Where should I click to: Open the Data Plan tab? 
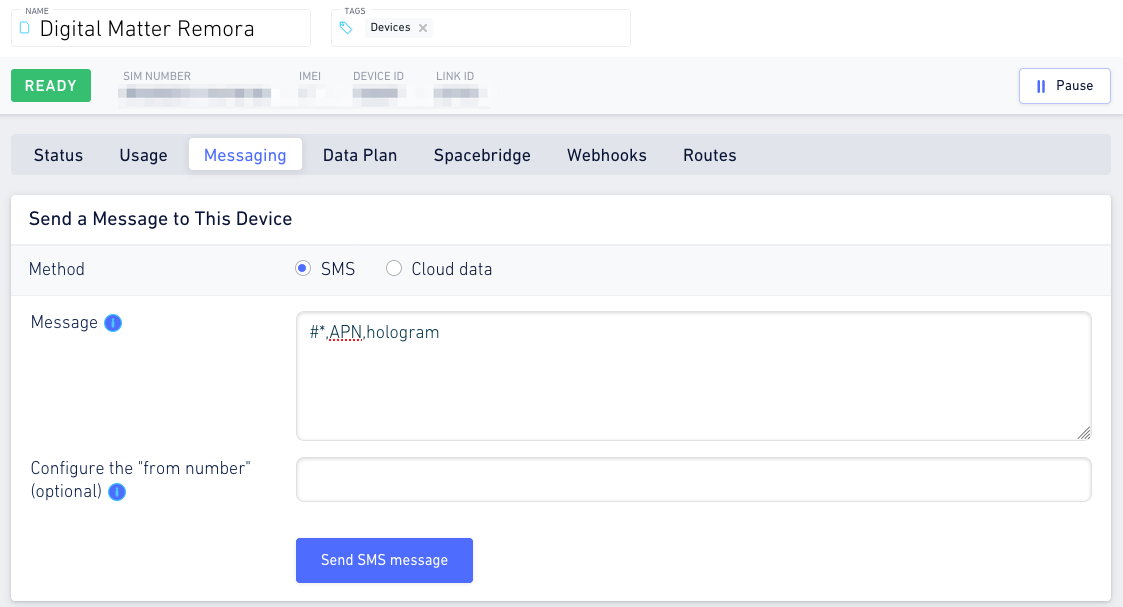(x=360, y=155)
